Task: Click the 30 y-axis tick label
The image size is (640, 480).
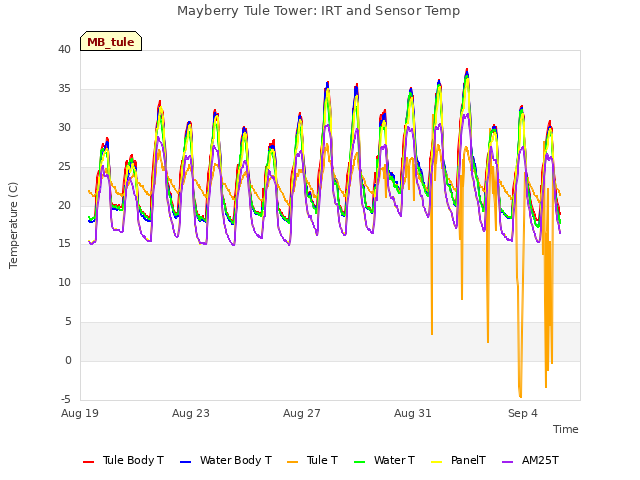Action: point(64,128)
